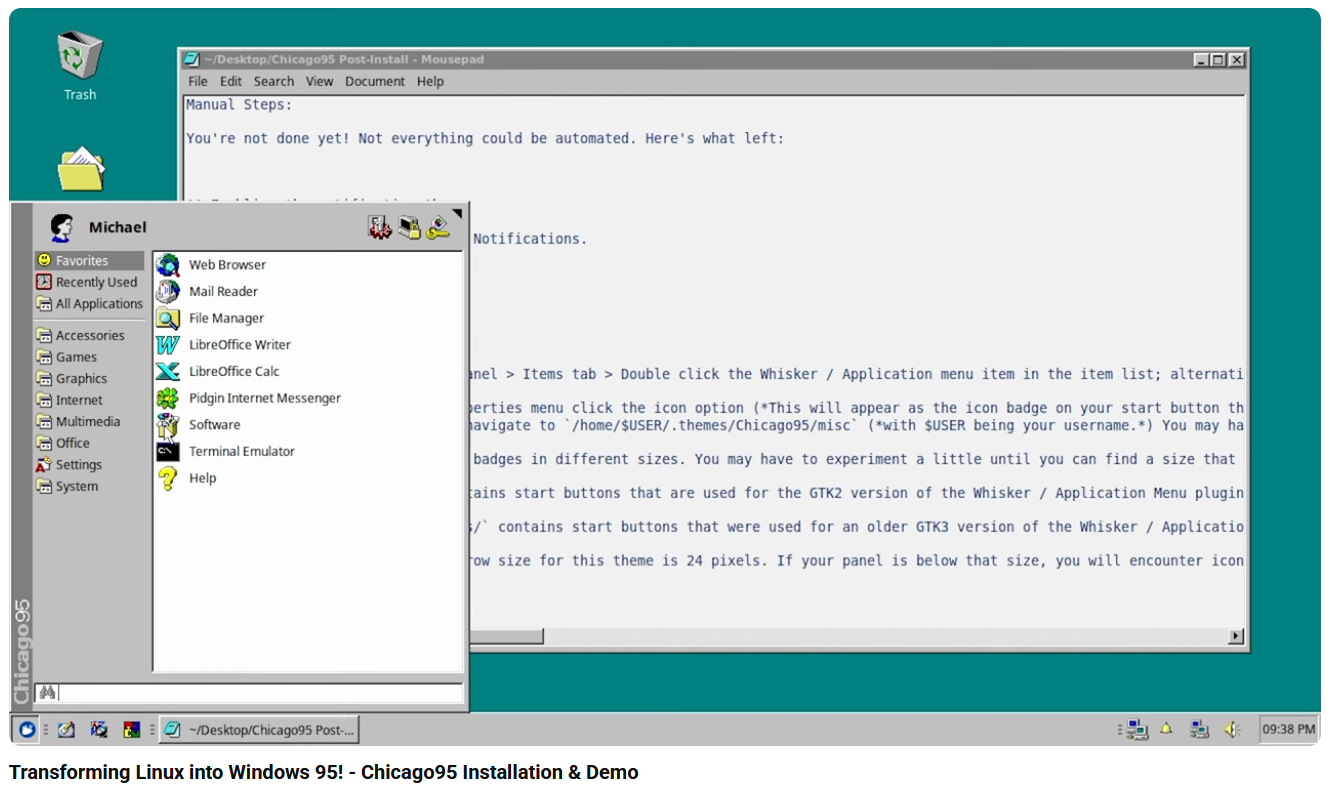Click the right scroll arrow in Mousepad
Image resolution: width=1331 pixels, height=785 pixels.
click(x=1236, y=636)
